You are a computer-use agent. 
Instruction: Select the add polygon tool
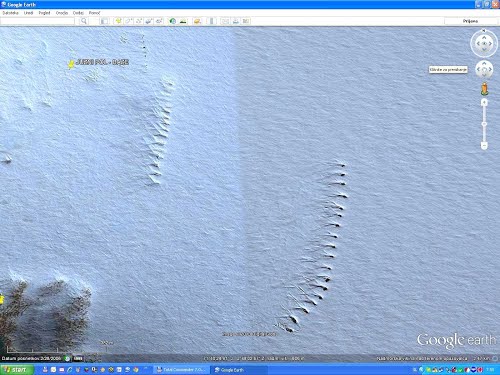[x=129, y=21]
